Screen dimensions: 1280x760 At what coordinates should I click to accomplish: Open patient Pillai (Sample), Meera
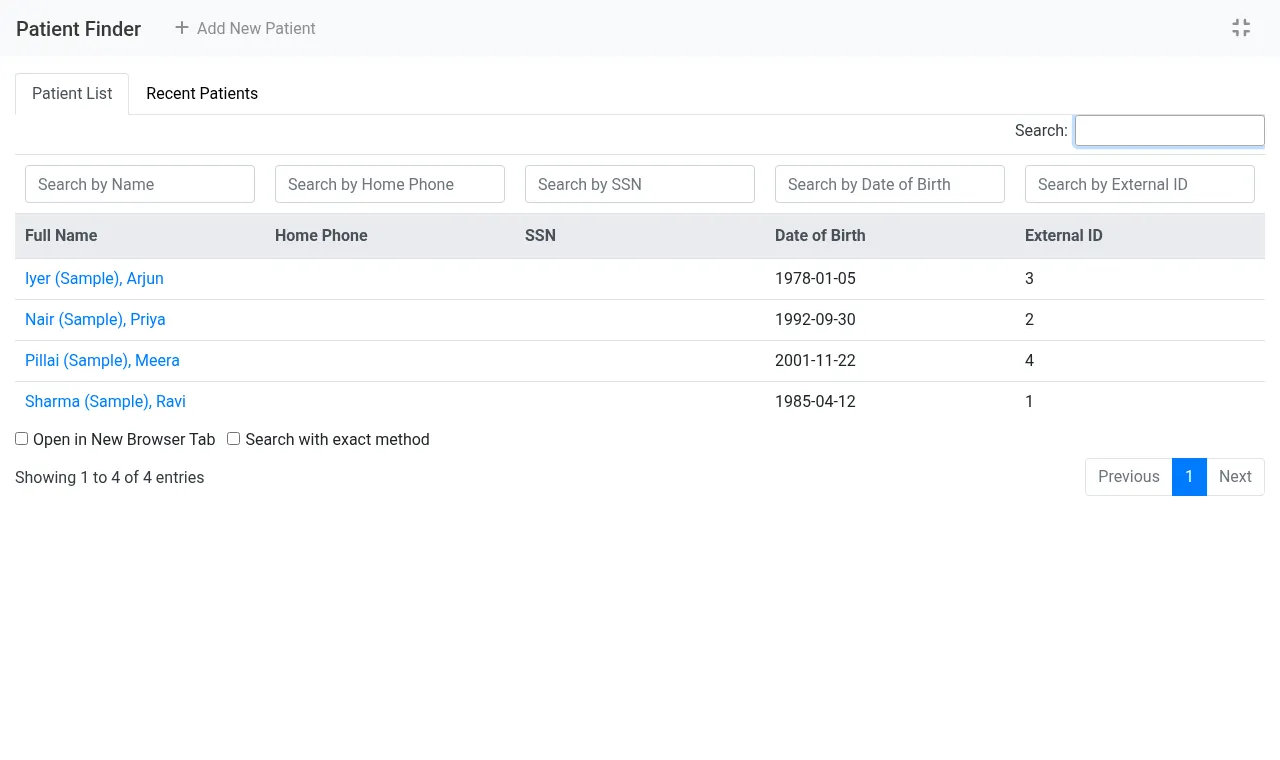coord(102,361)
